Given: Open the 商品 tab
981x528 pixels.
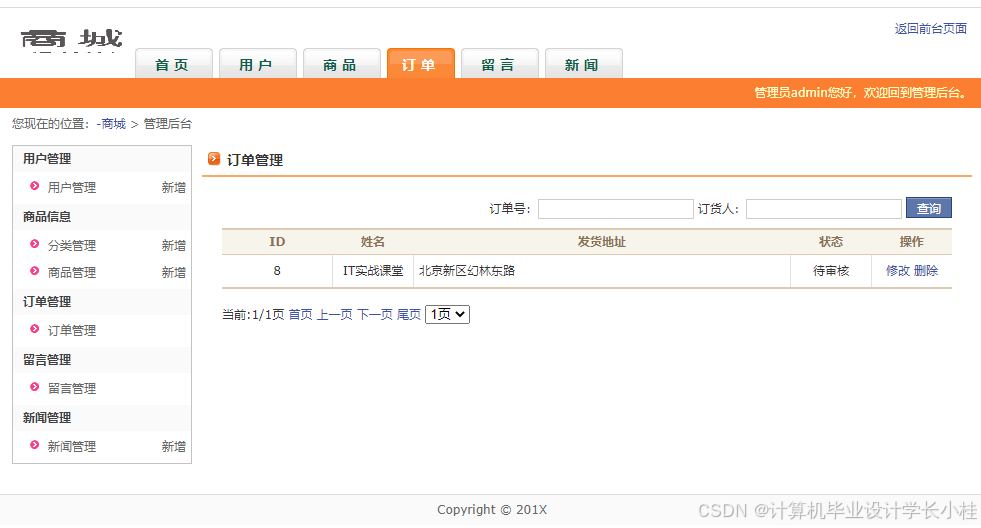Looking at the screenshot, I should [341, 64].
